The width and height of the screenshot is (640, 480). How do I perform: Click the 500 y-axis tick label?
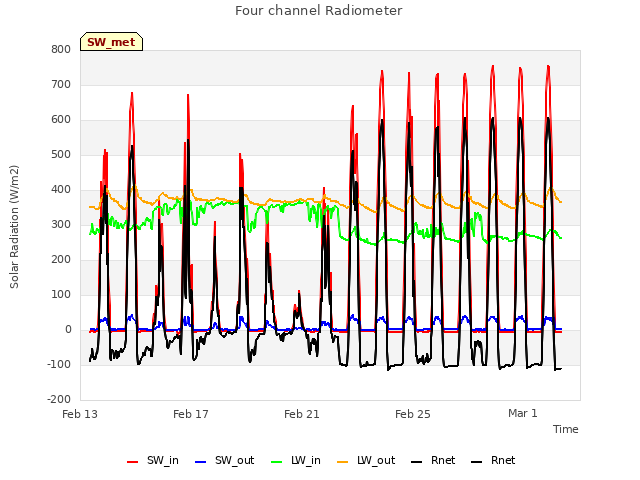click(61, 155)
